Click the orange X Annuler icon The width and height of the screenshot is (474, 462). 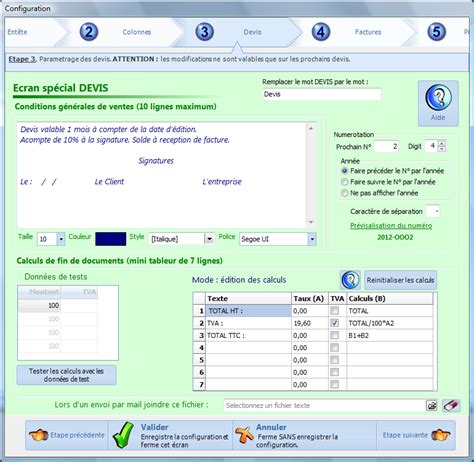(244, 435)
